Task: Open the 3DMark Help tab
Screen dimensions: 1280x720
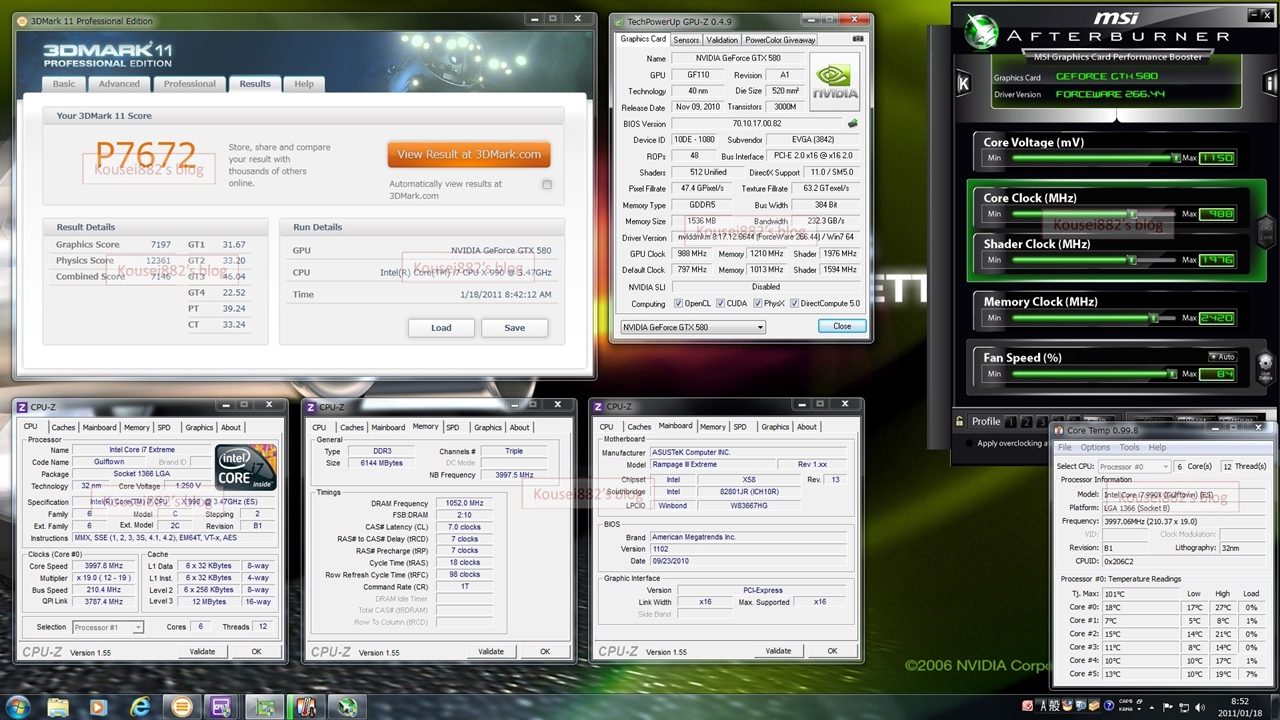Action: [x=304, y=84]
